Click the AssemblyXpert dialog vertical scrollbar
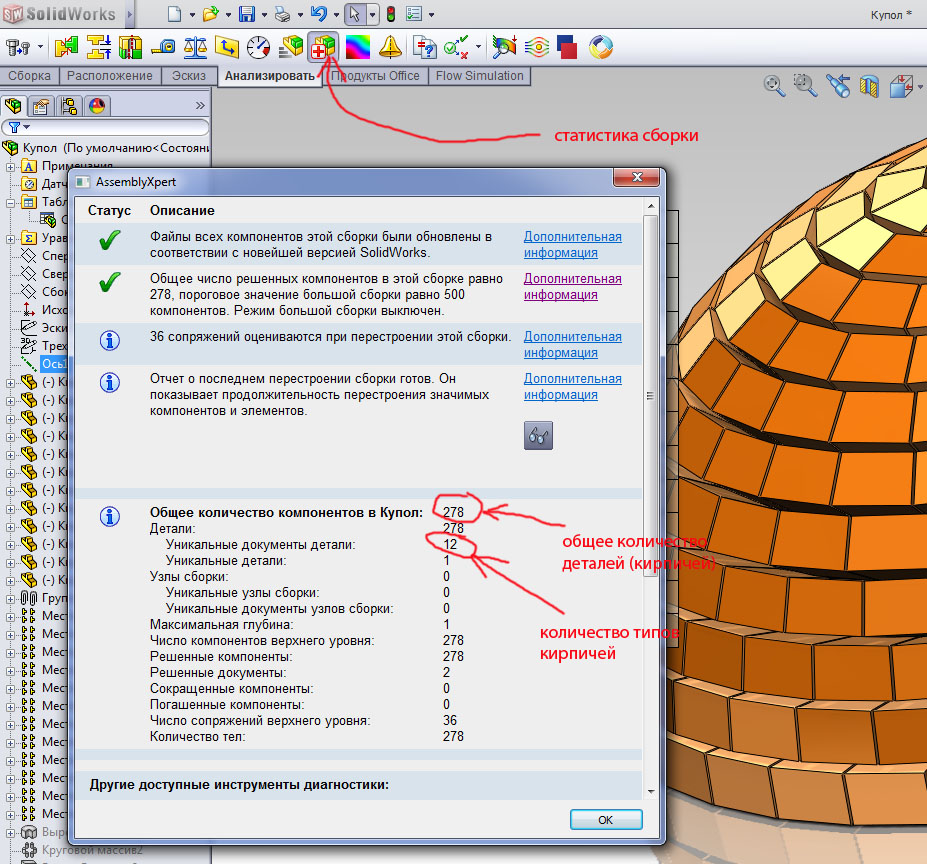 click(x=652, y=400)
